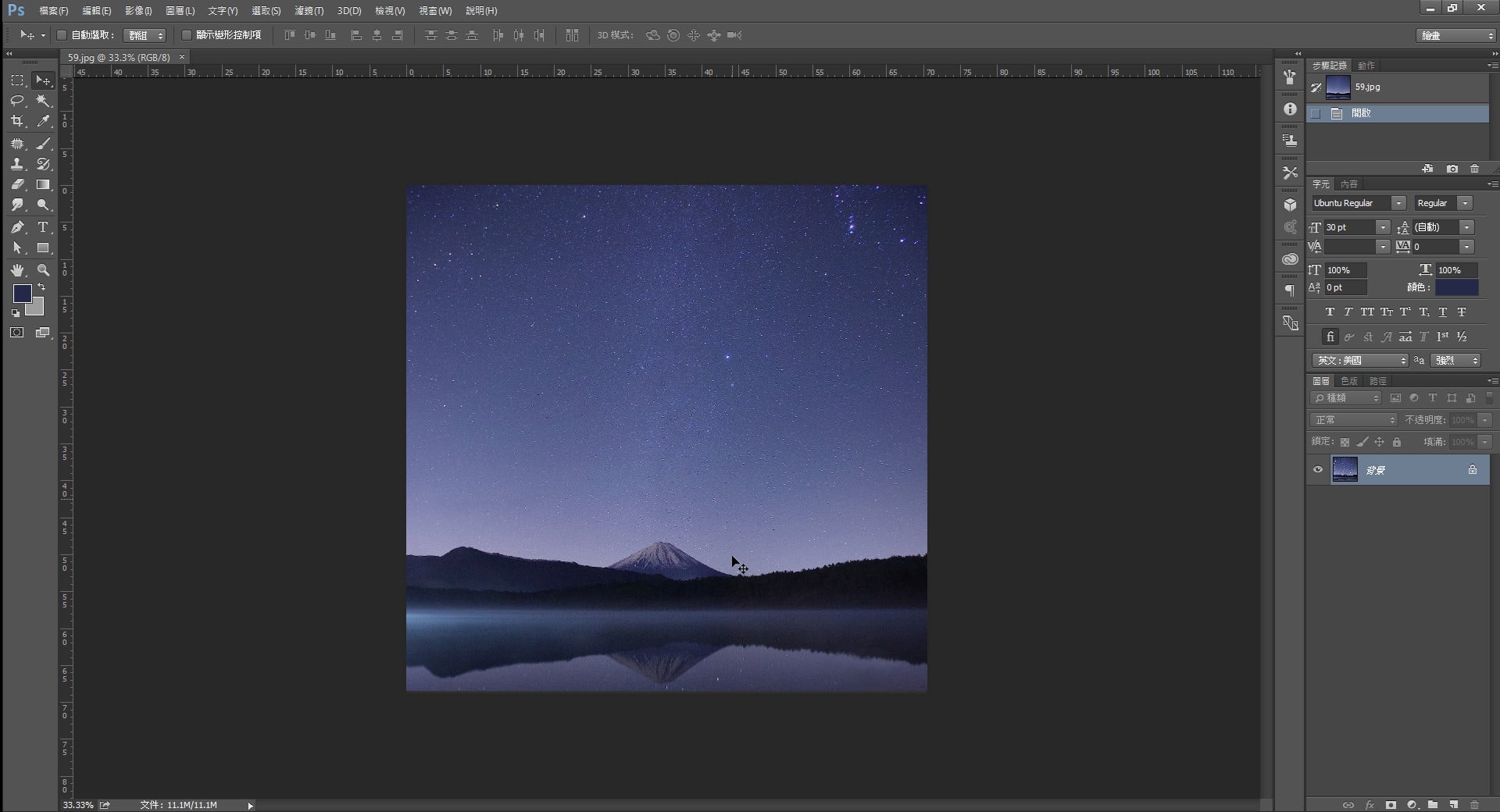Click the add layer mask icon
1500x812 pixels.
pyautogui.click(x=1391, y=805)
